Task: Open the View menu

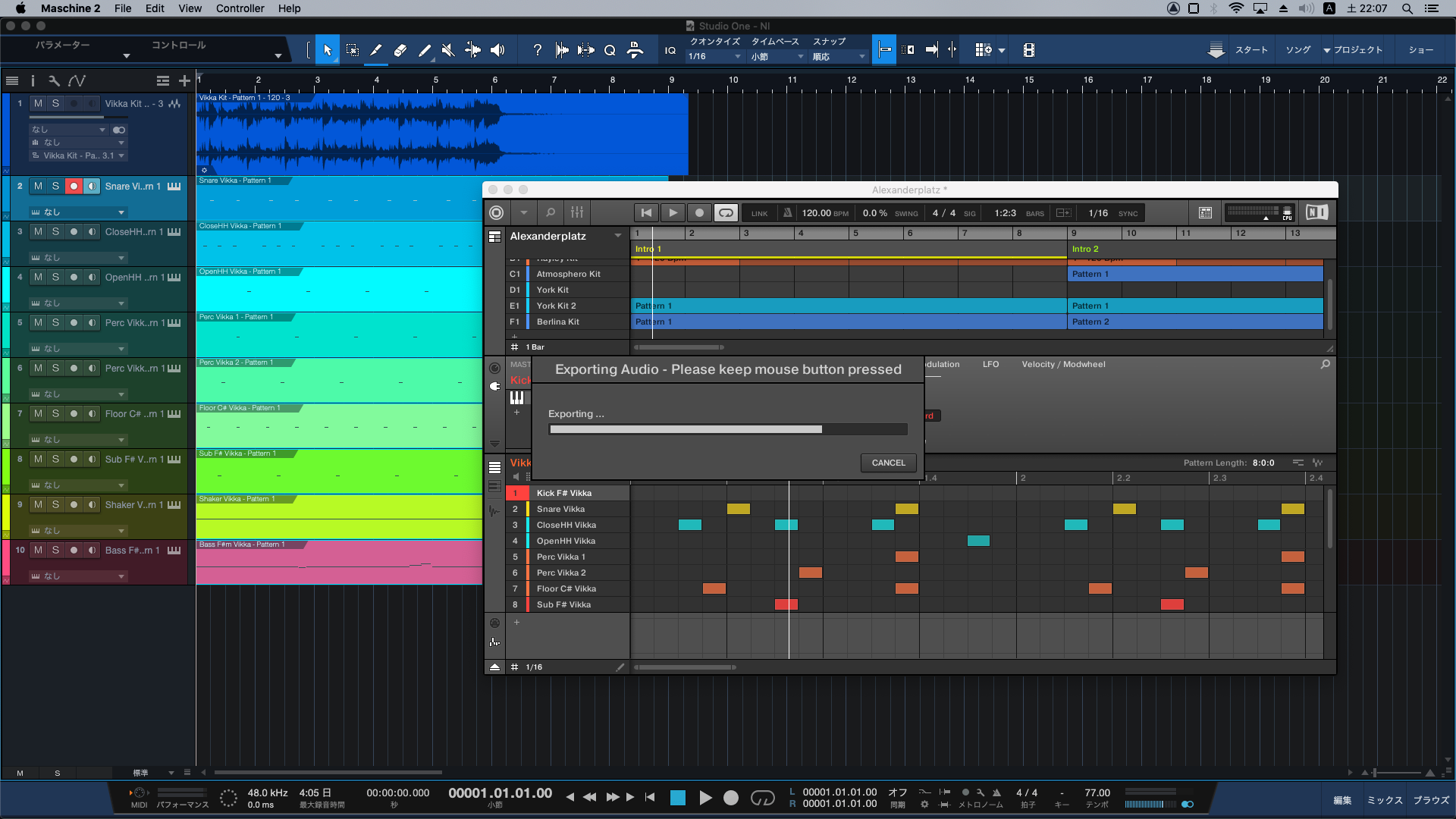Action: pyautogui.click(x=190, y=8)
